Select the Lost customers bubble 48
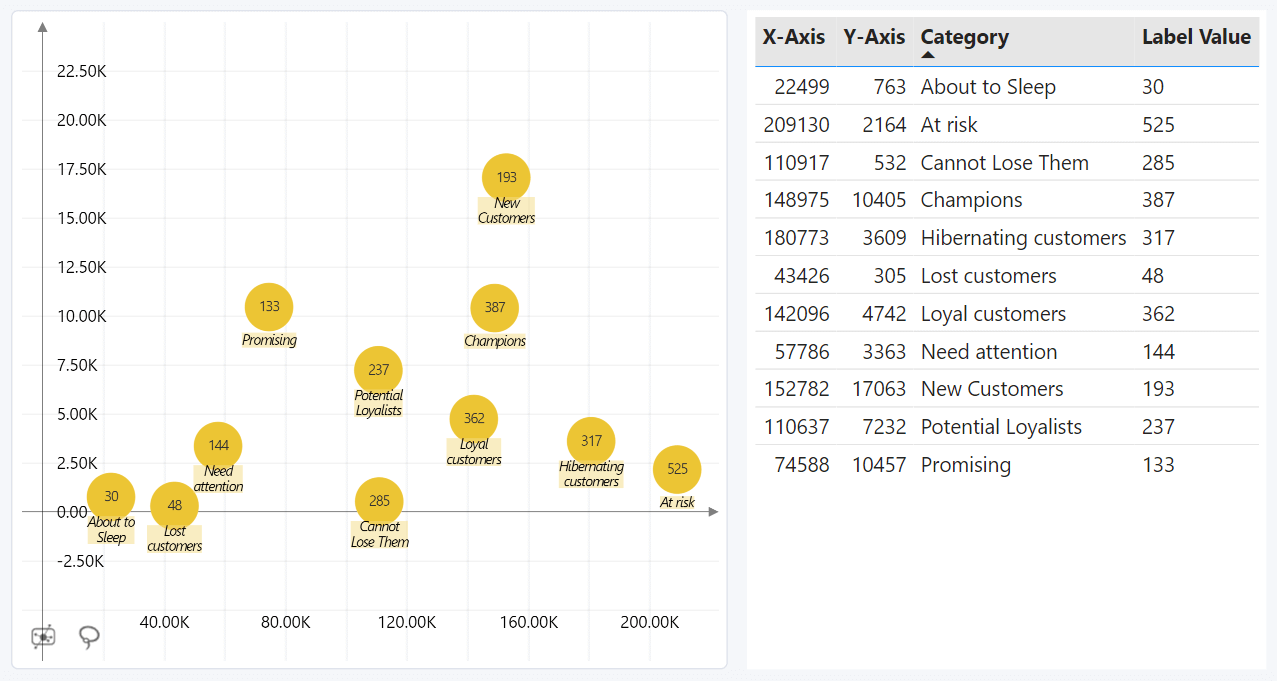The width and height of the screenshot is (1277, 681). pyautogui.click(x=175, y=505)
